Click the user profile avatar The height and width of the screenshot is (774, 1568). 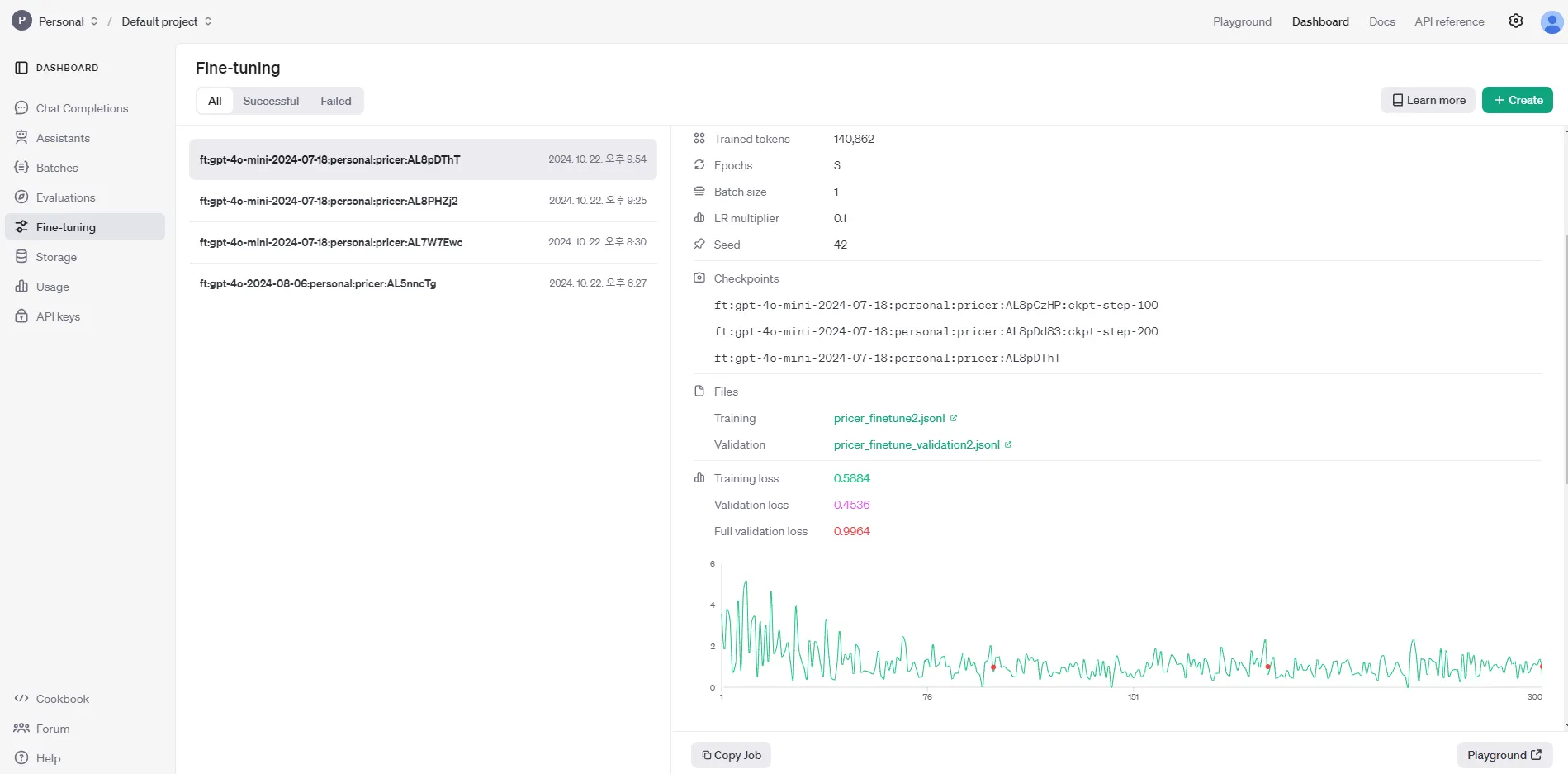1551,22
